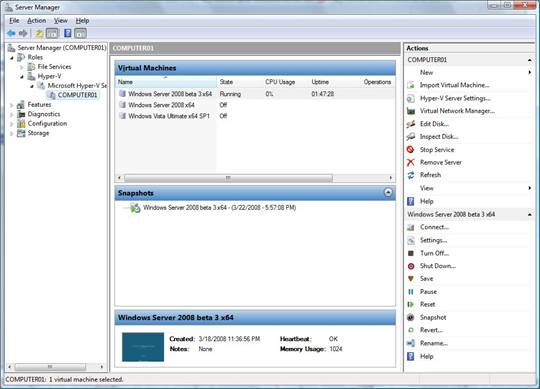Click Connect action for selected VM
The width and height of the screenshot is (540, 389).
pyautogui.click(x=434, y=227)
